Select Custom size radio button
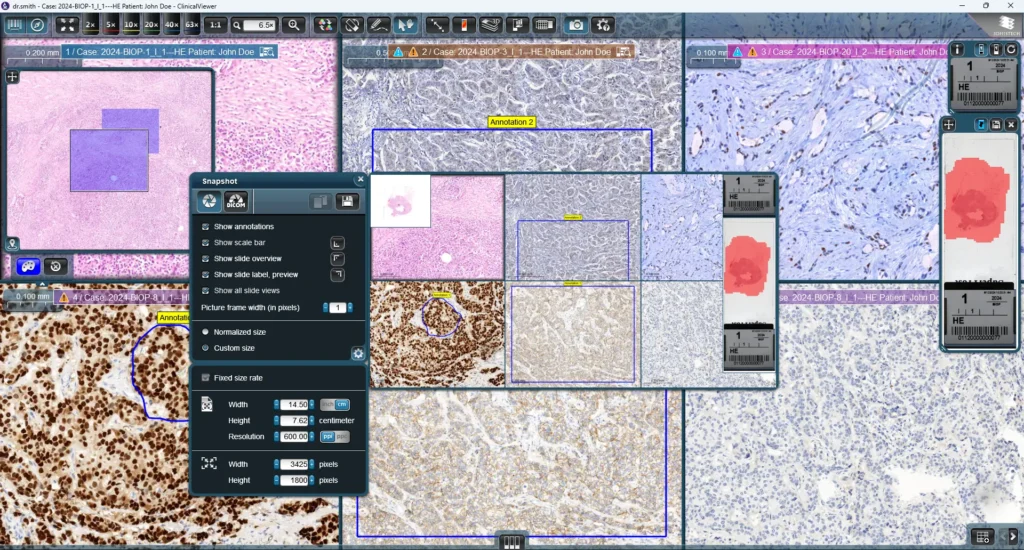This screenshot has height=550, width=1024. click(x=206, y=348)
